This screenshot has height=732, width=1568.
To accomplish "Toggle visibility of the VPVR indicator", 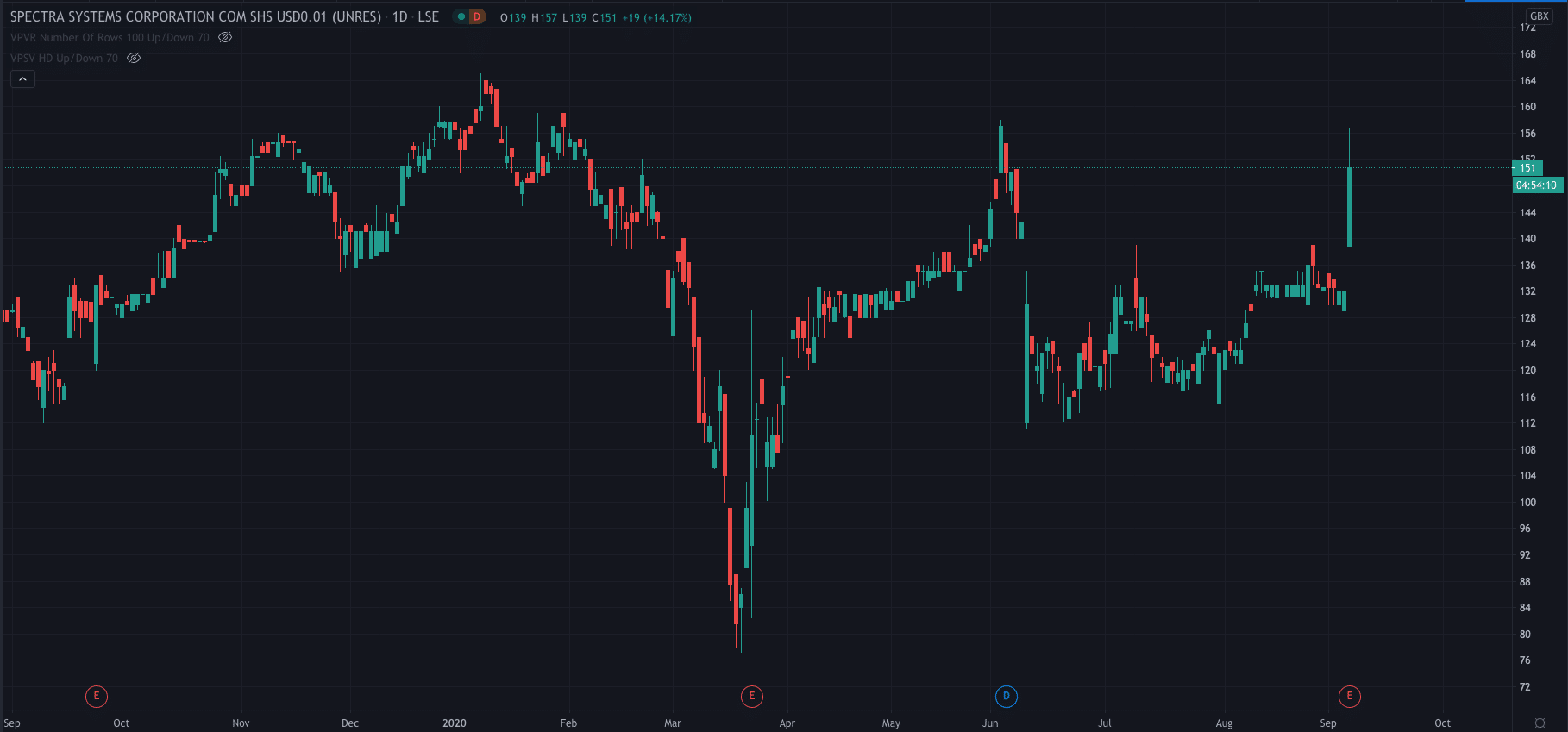I will click(x=225, y=37).
